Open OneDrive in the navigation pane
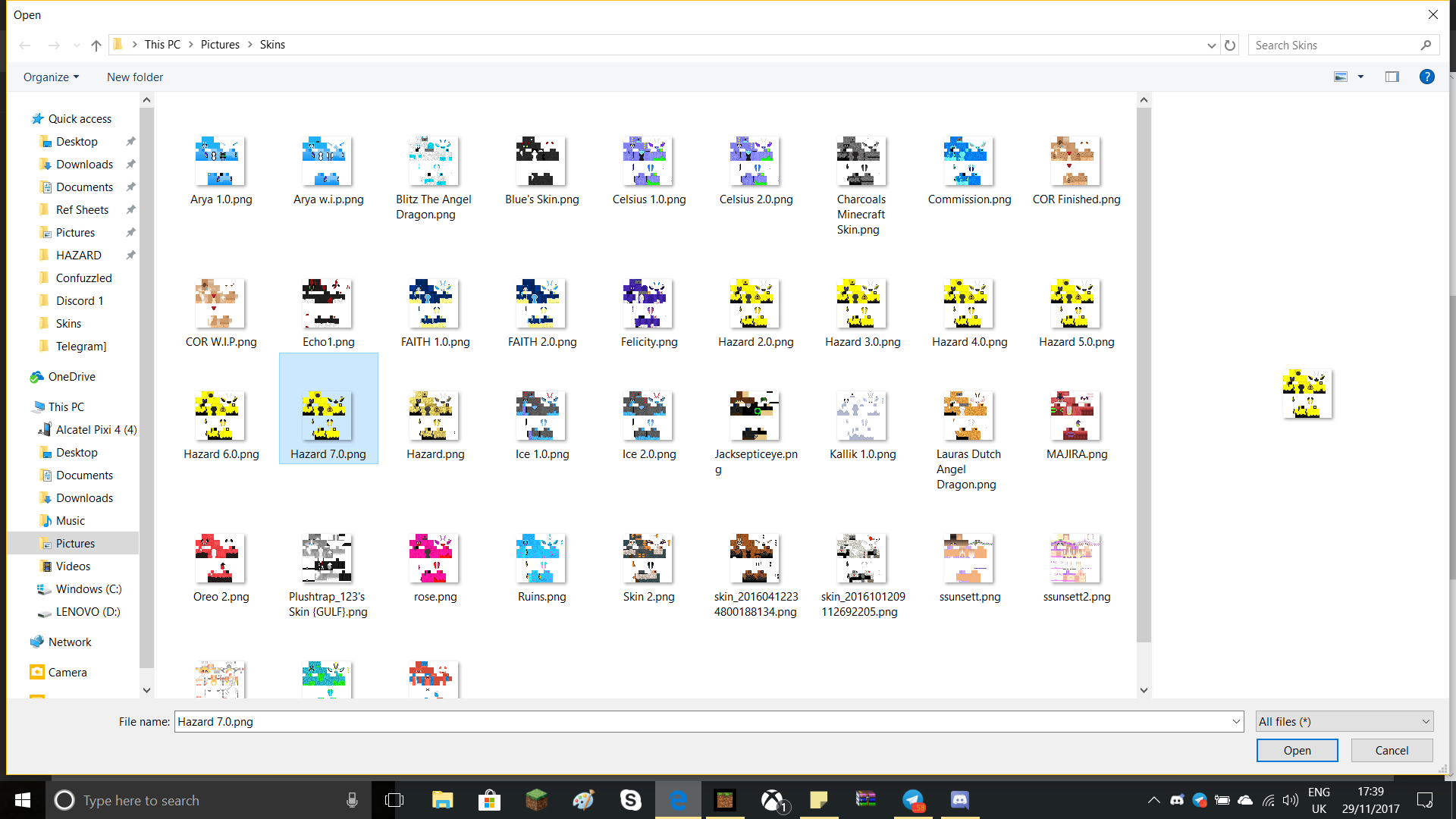The height and width of the screenshot is (819, 1456). point(71,377)
